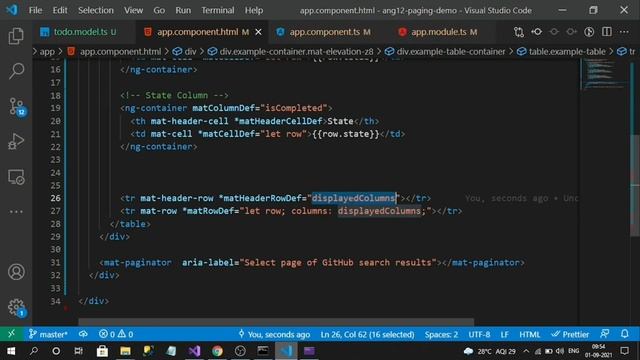Open notifications bell in status bar

coord(624,334)
